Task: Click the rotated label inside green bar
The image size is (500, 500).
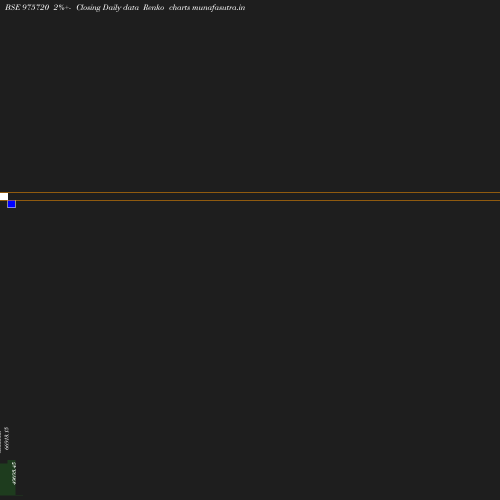Action: click(14, 473)
